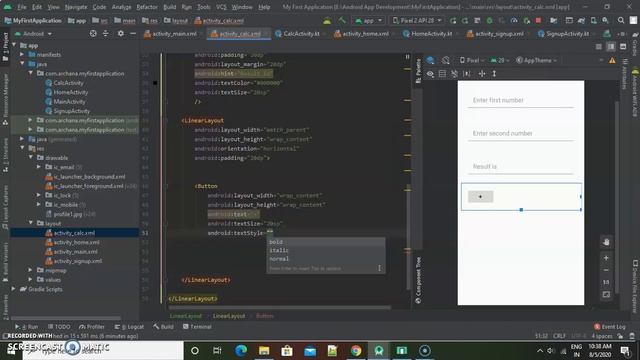Click the design surface layers icon
640x360 pixels.
click(x=430, y=60)
